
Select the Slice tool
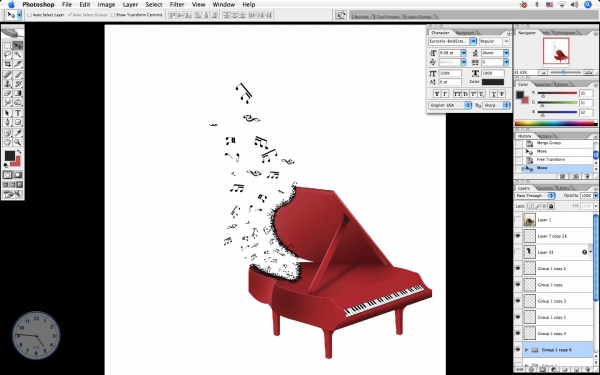point(18,64)
